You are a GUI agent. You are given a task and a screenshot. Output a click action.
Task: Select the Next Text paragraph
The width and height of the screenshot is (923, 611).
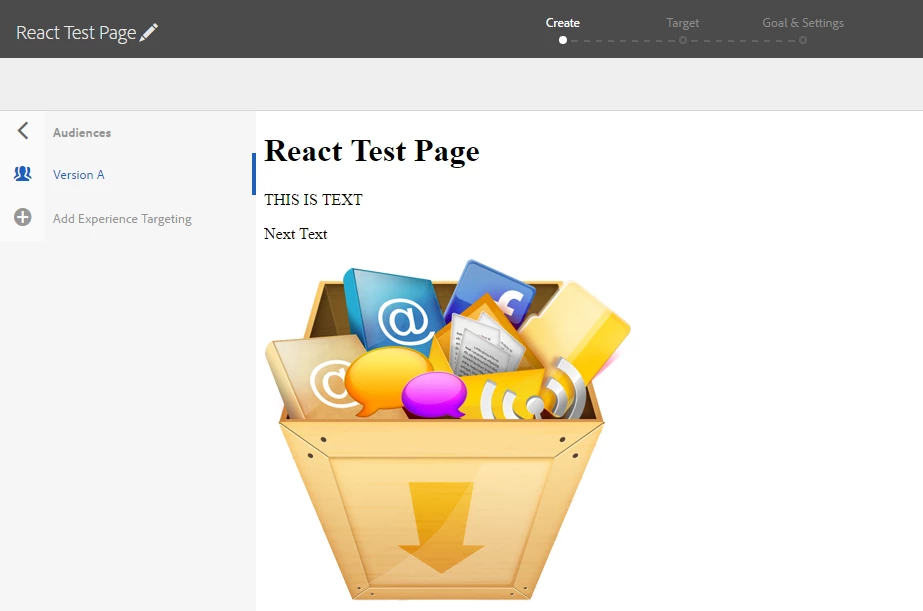click(296, 234)
